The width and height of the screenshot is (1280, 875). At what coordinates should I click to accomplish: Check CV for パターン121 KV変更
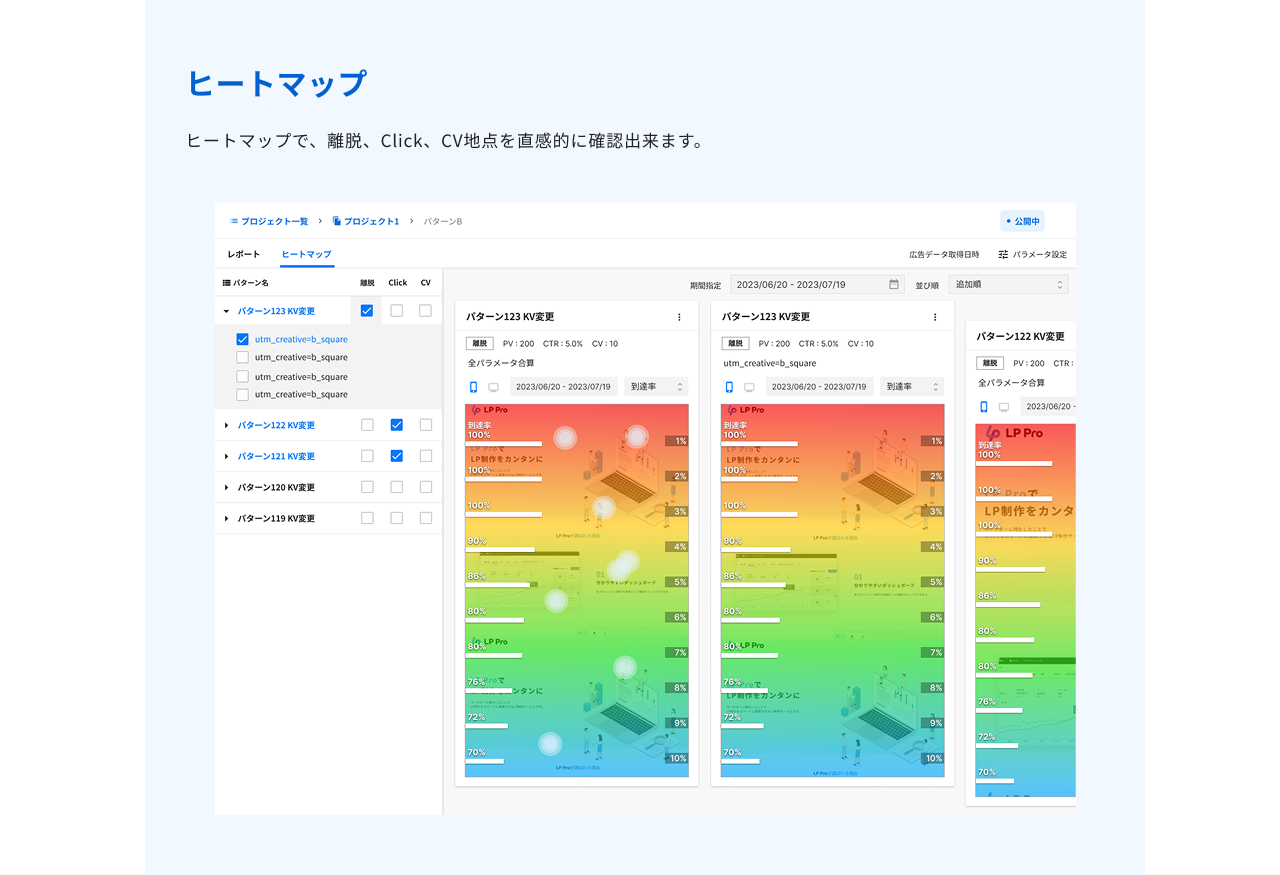point(426,456)
